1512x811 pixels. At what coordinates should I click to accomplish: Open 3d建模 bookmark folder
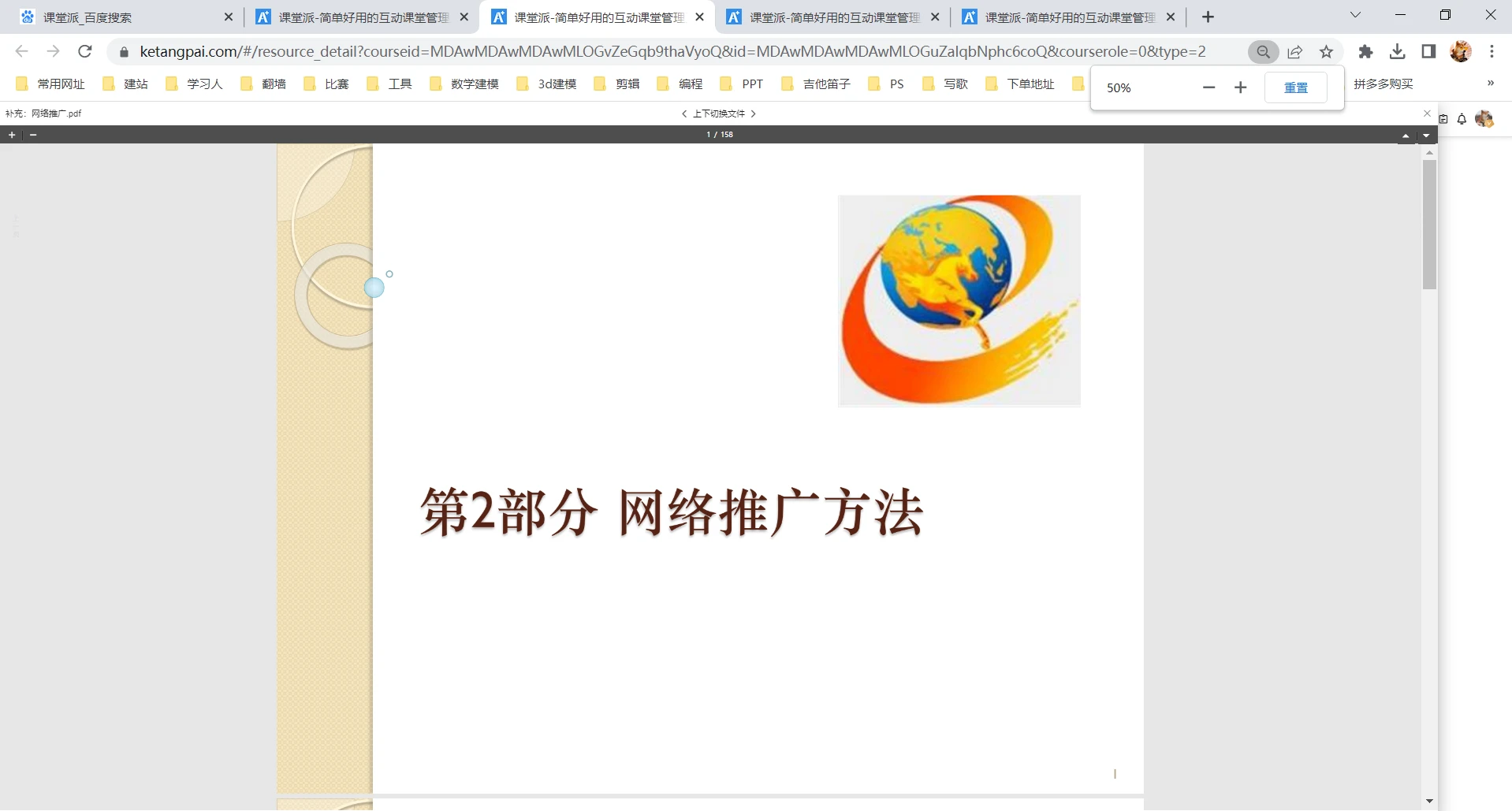[546, 84]
